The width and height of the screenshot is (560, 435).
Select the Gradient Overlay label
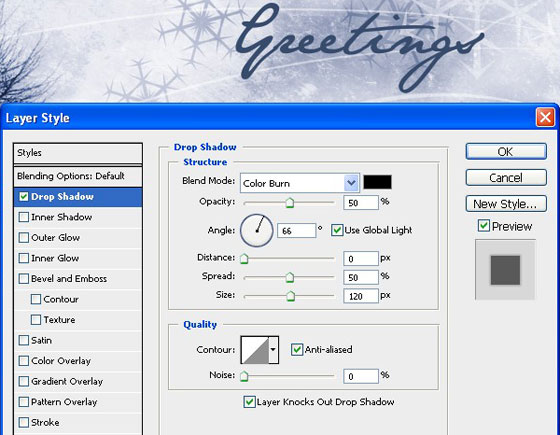click(67, 381)
